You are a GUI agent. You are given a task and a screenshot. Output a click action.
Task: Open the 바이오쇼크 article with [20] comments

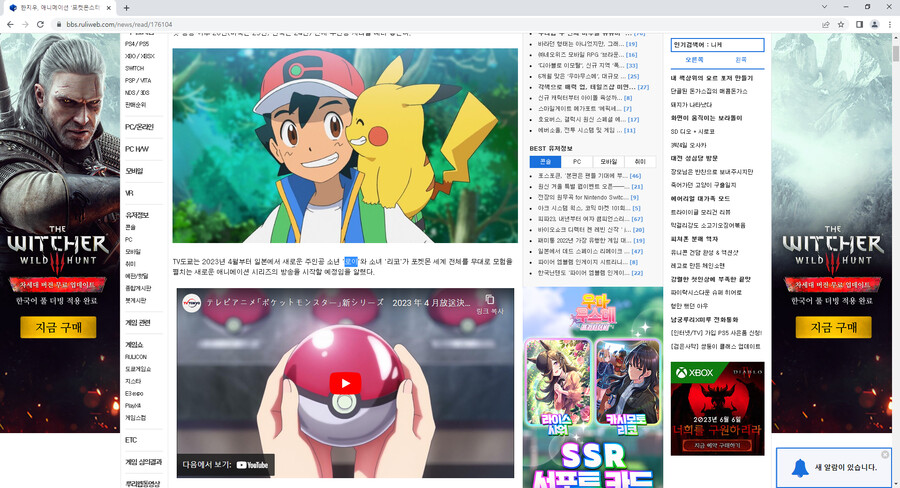click(x=591, y=230)
